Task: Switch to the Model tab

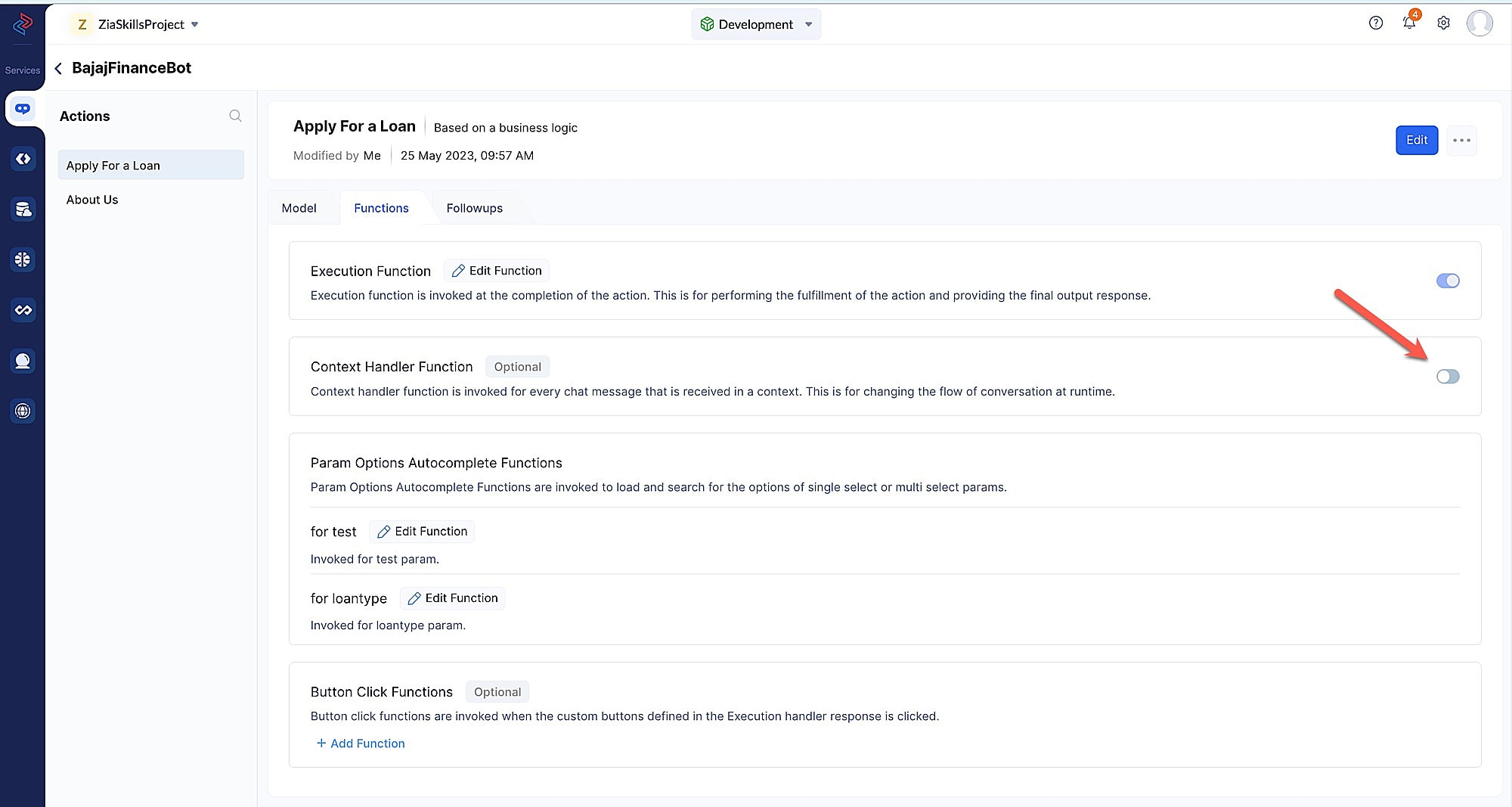Action: 299,208
